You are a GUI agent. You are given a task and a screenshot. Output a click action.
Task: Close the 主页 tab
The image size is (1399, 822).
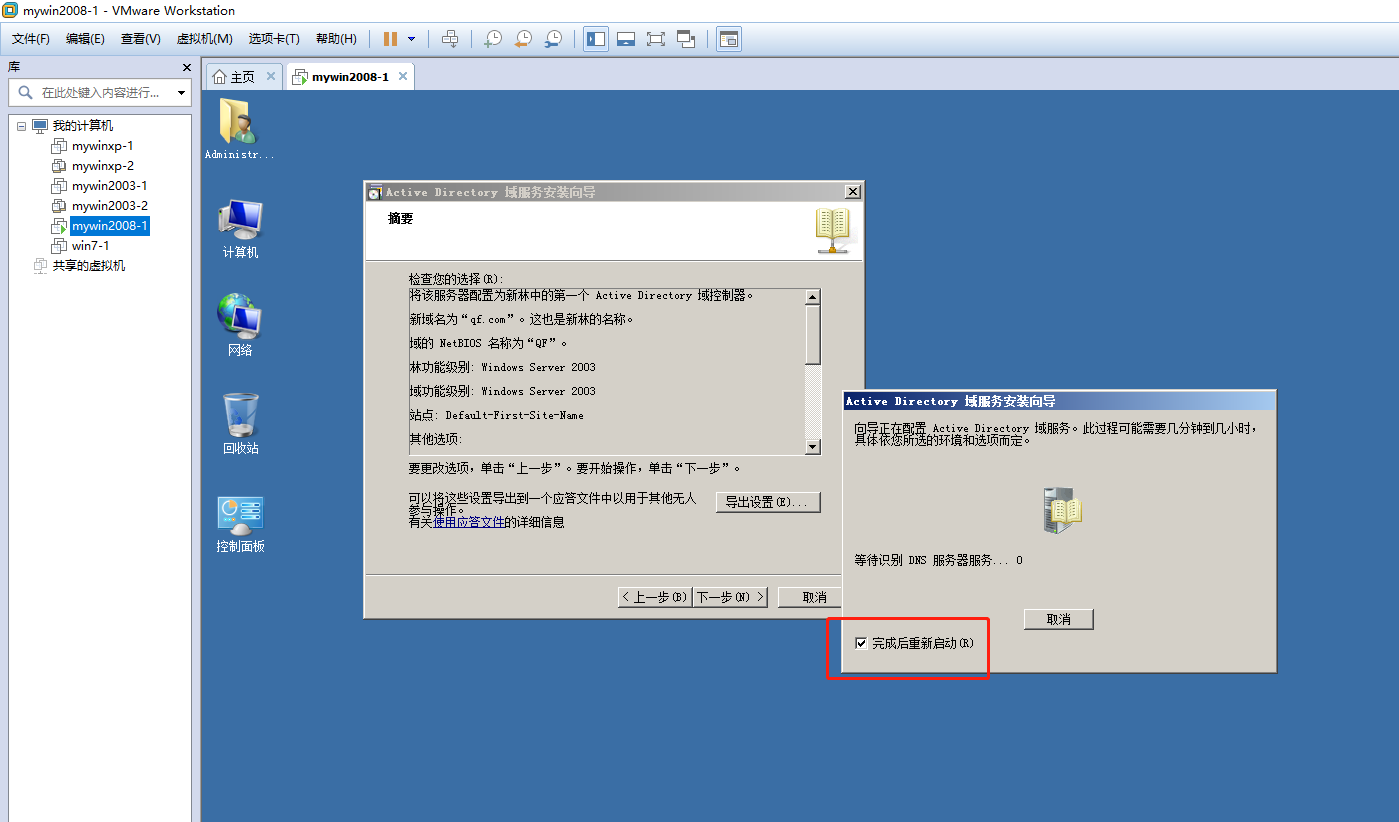(x=270, y=77)
